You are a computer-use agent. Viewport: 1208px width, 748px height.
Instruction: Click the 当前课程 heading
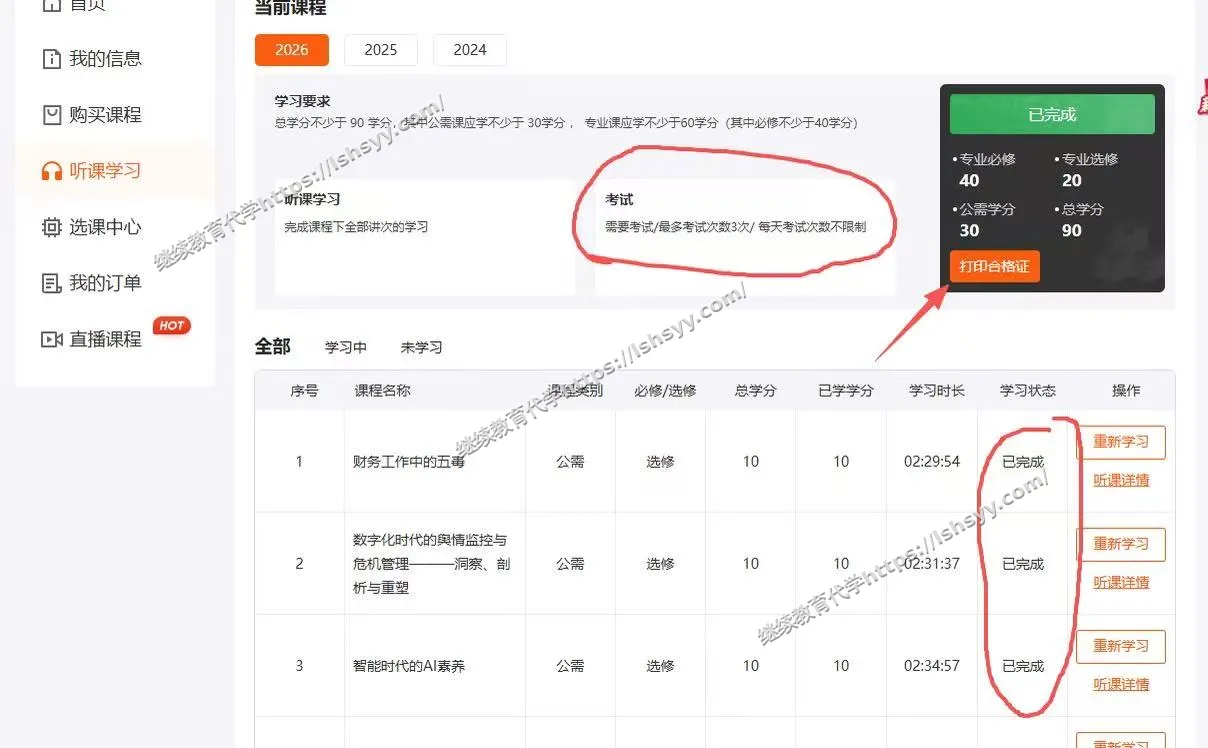290,8
